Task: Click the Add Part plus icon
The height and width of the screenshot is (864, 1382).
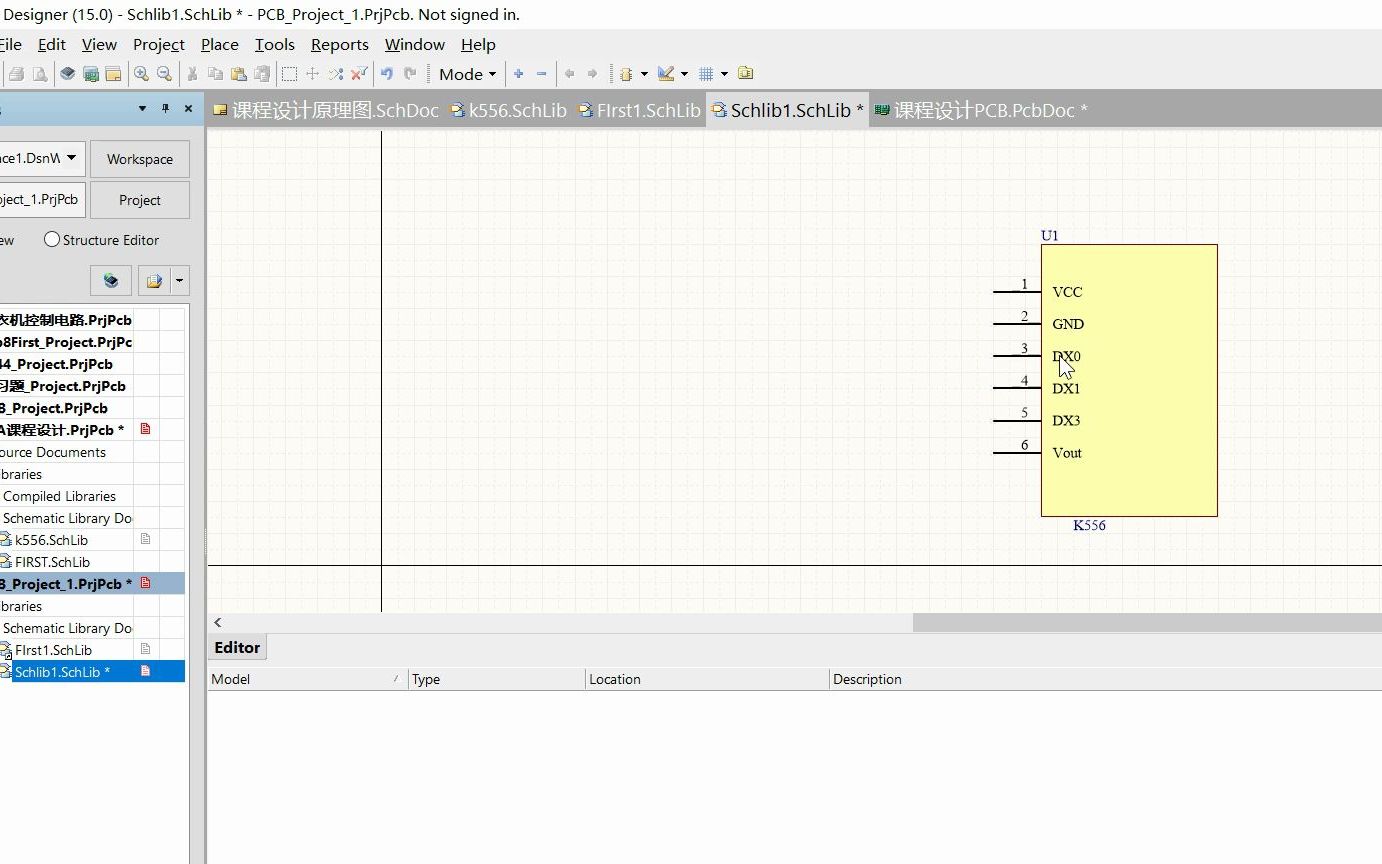Action: (518, 73)
